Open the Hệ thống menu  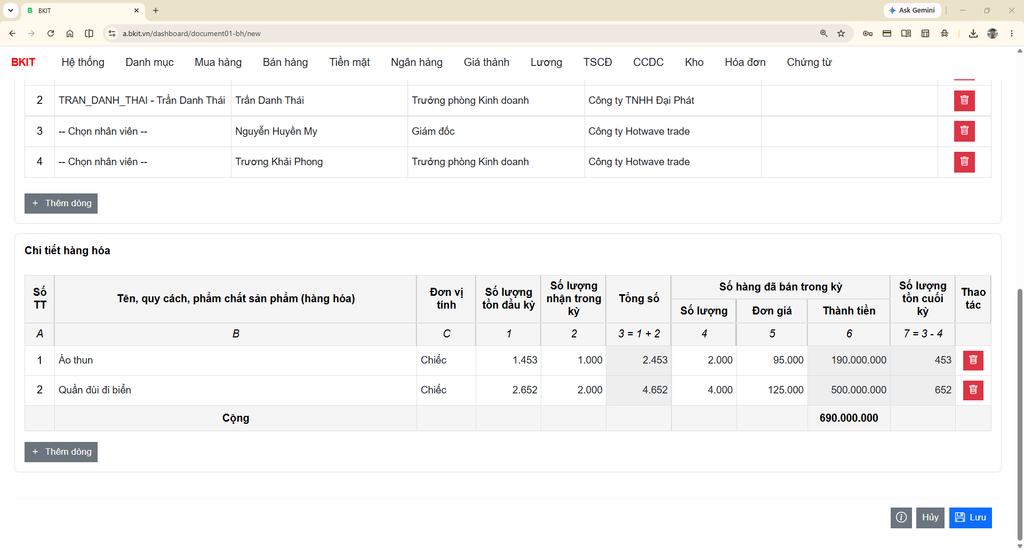83,62
